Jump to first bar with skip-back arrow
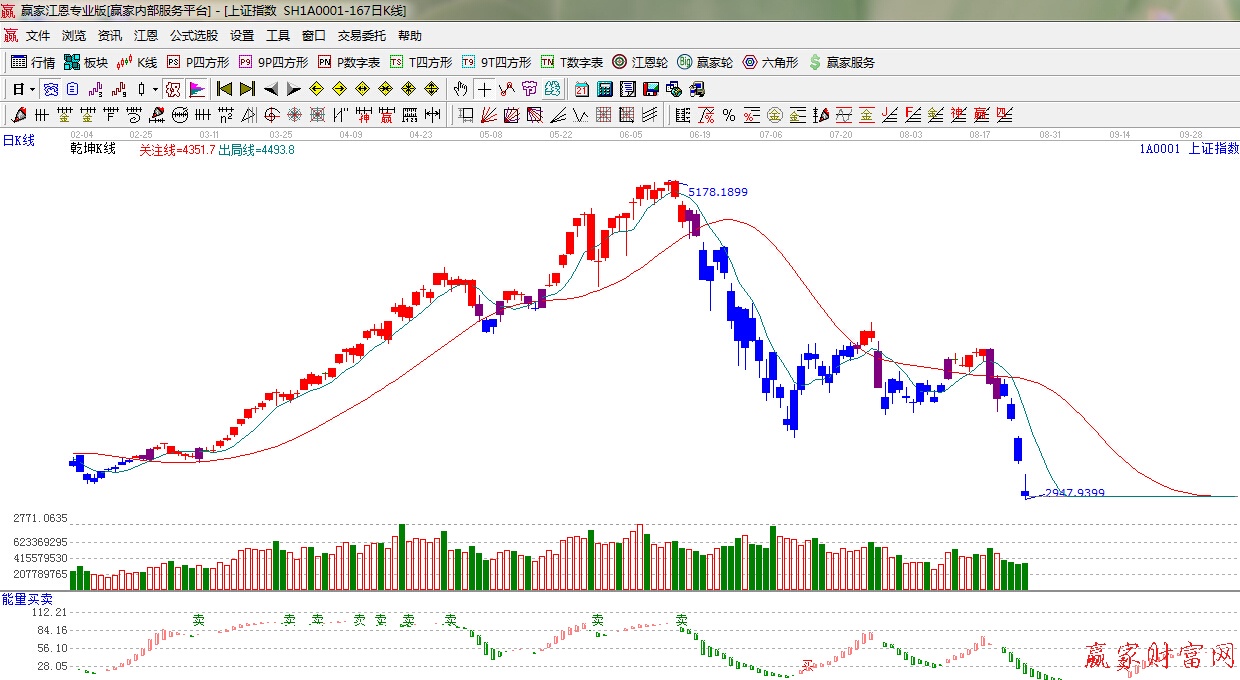1240x680 pixels. [x=224, y=89]
